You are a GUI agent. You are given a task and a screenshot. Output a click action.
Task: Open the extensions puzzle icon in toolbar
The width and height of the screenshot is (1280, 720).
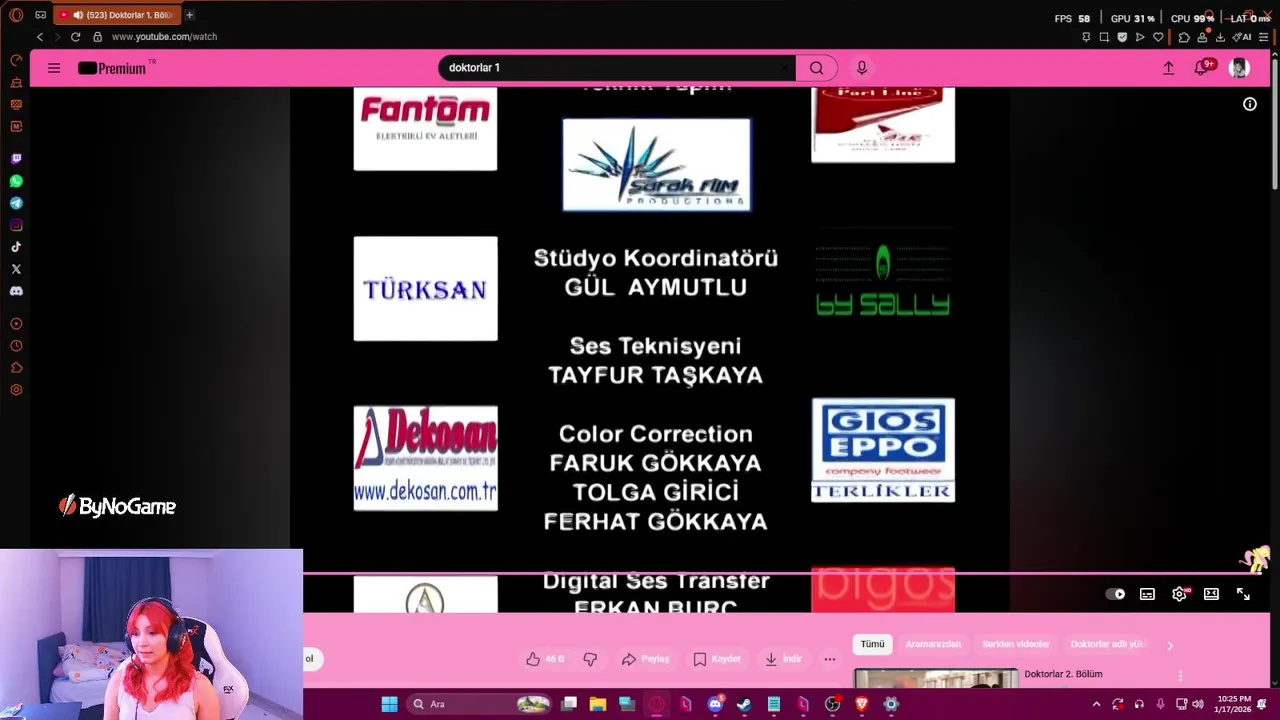tap(1184, 37)
